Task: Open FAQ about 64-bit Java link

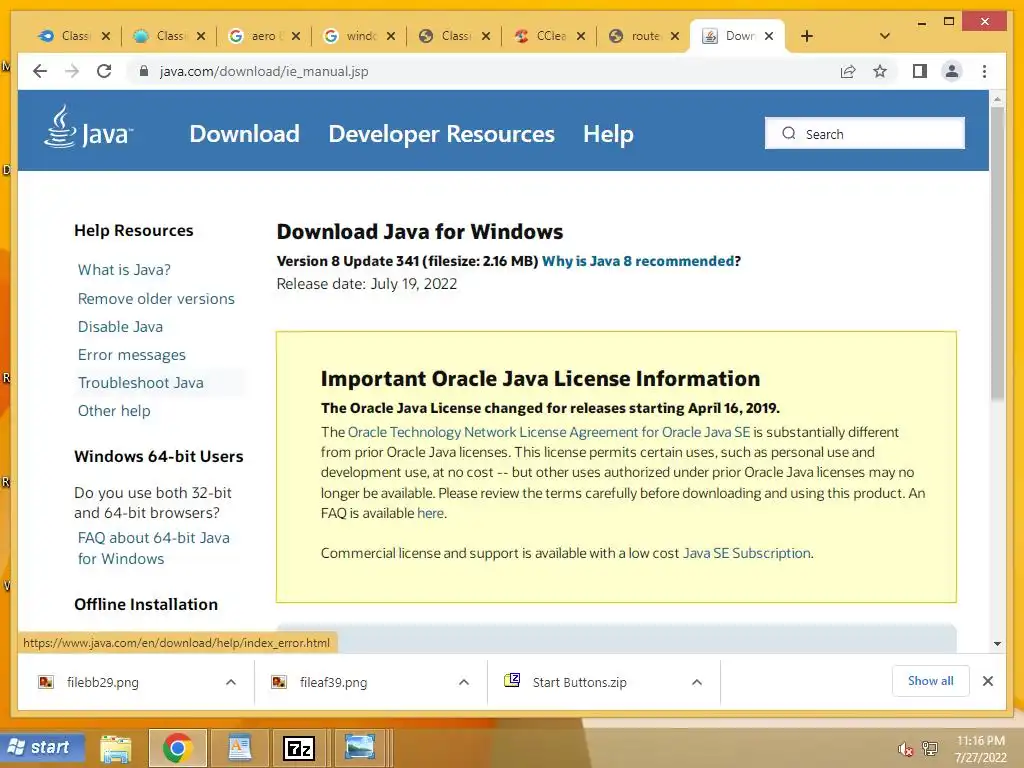Action: pos(153,548)
